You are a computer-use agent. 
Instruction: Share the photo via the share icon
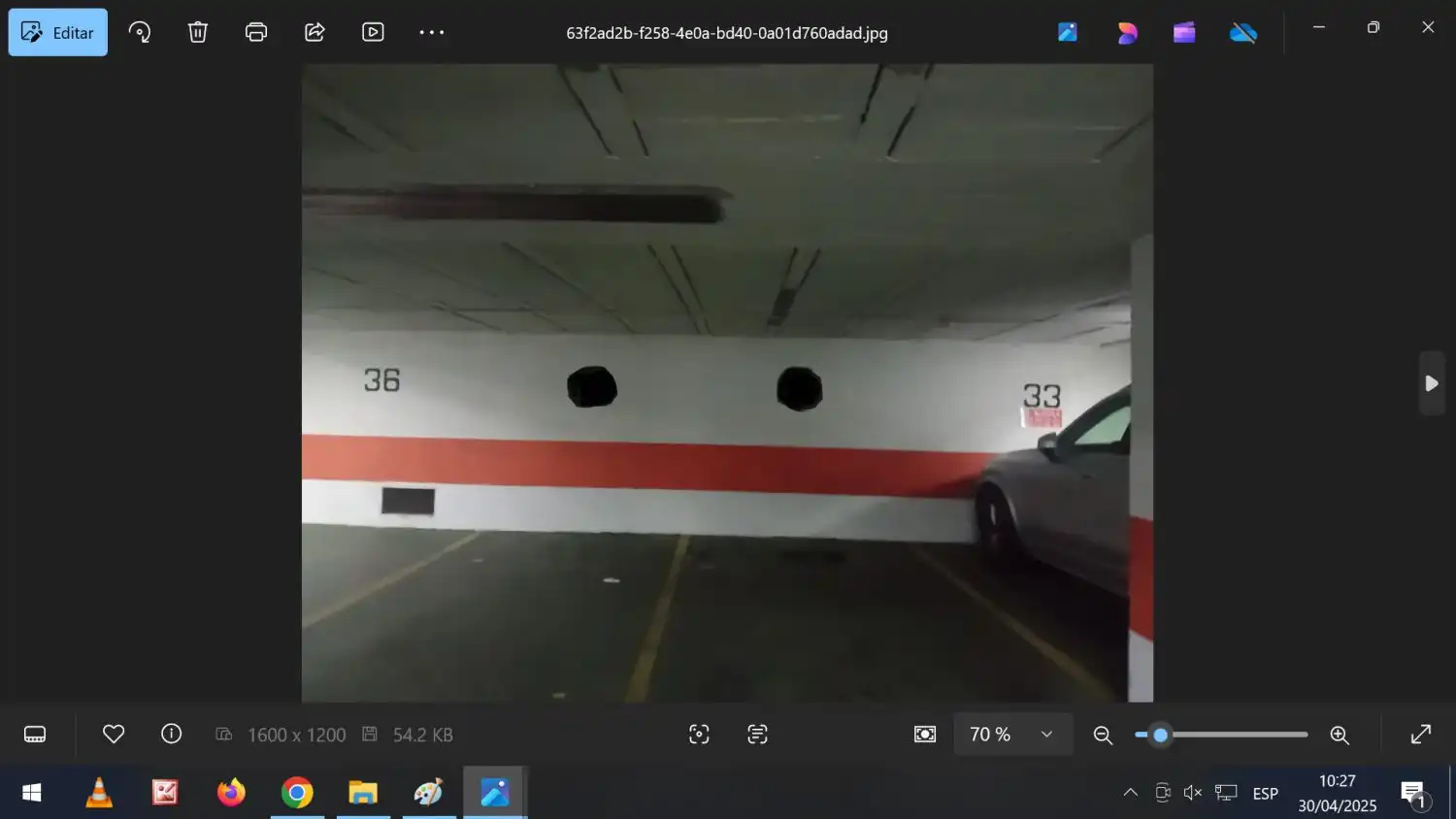pyautogui.click(x=314, y=32)
